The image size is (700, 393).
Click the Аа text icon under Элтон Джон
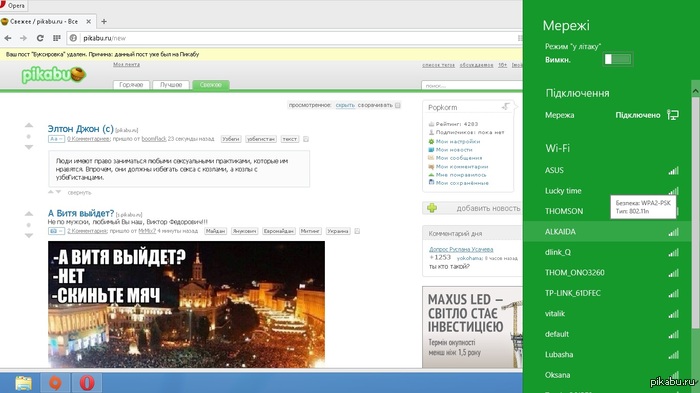pos(56,139)
